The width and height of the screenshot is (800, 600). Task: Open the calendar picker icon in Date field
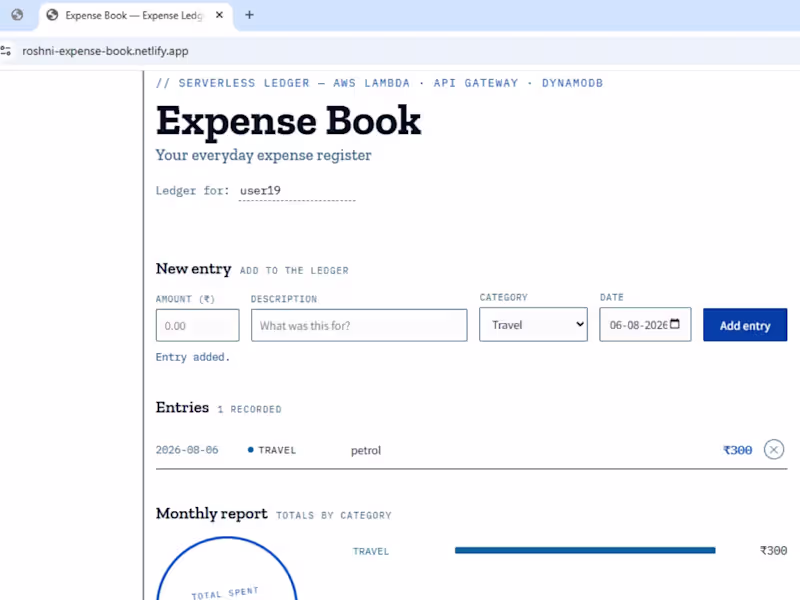(674, 324)
